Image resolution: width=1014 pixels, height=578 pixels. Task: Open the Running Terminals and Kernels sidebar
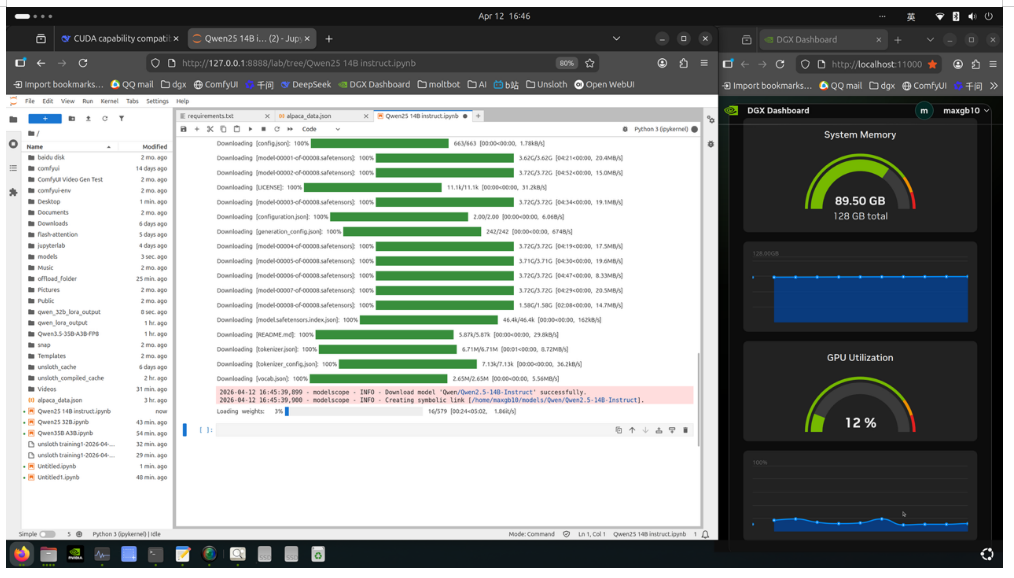click(14, 144)
